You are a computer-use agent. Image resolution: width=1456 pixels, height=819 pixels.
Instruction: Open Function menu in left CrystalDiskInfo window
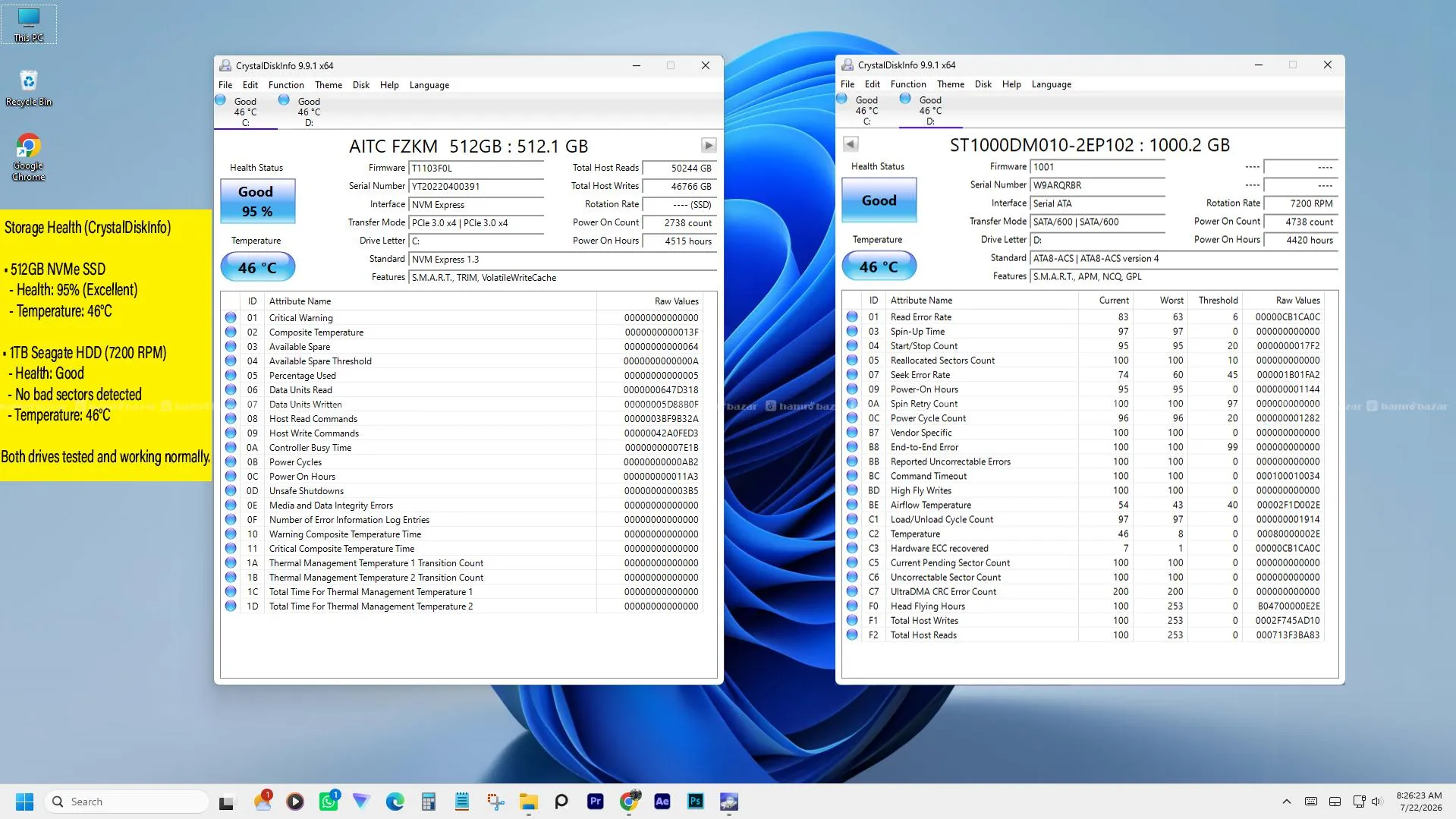coord(286,85)
